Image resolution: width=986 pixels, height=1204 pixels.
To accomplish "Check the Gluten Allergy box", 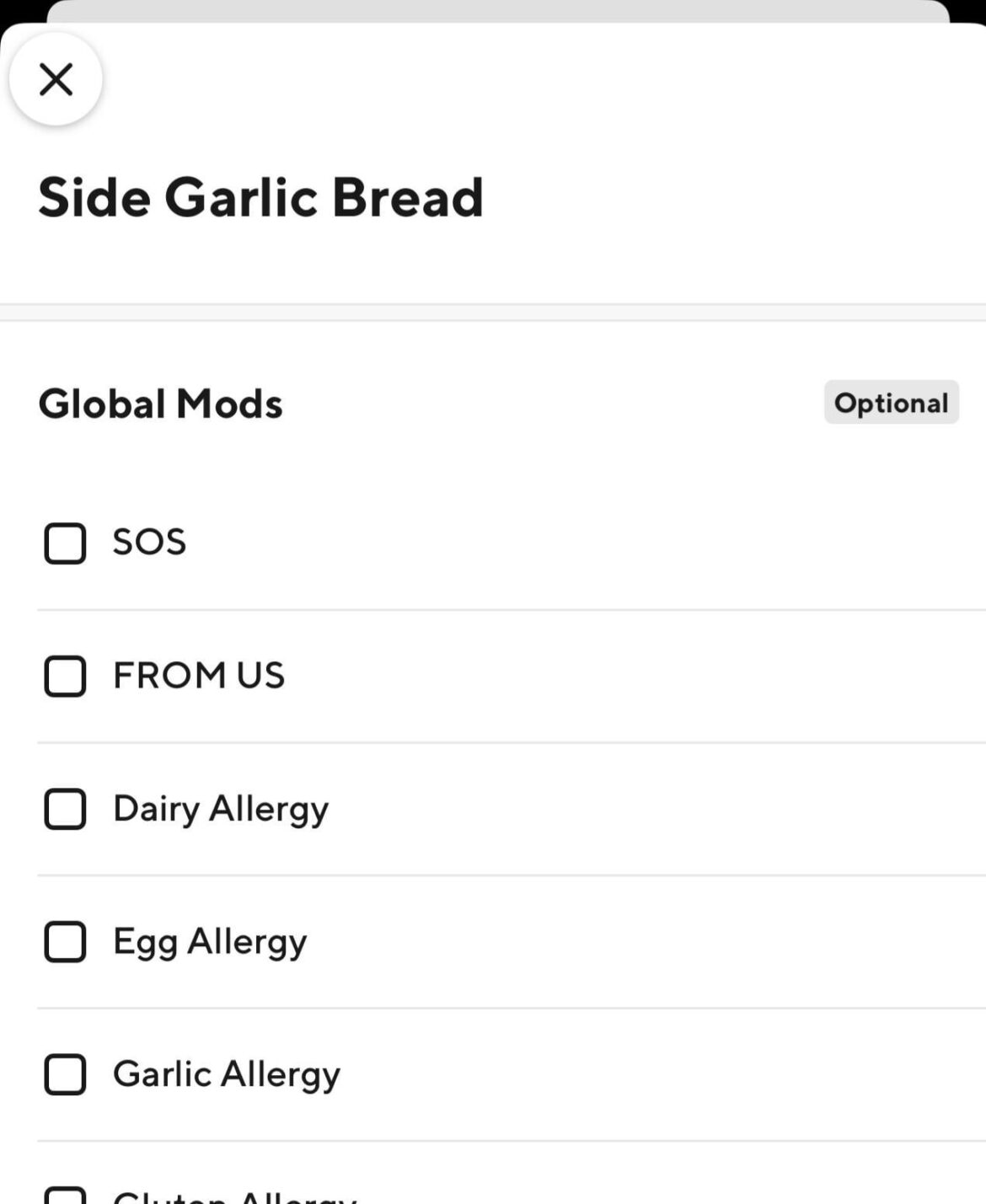I will click(65, 1196).
